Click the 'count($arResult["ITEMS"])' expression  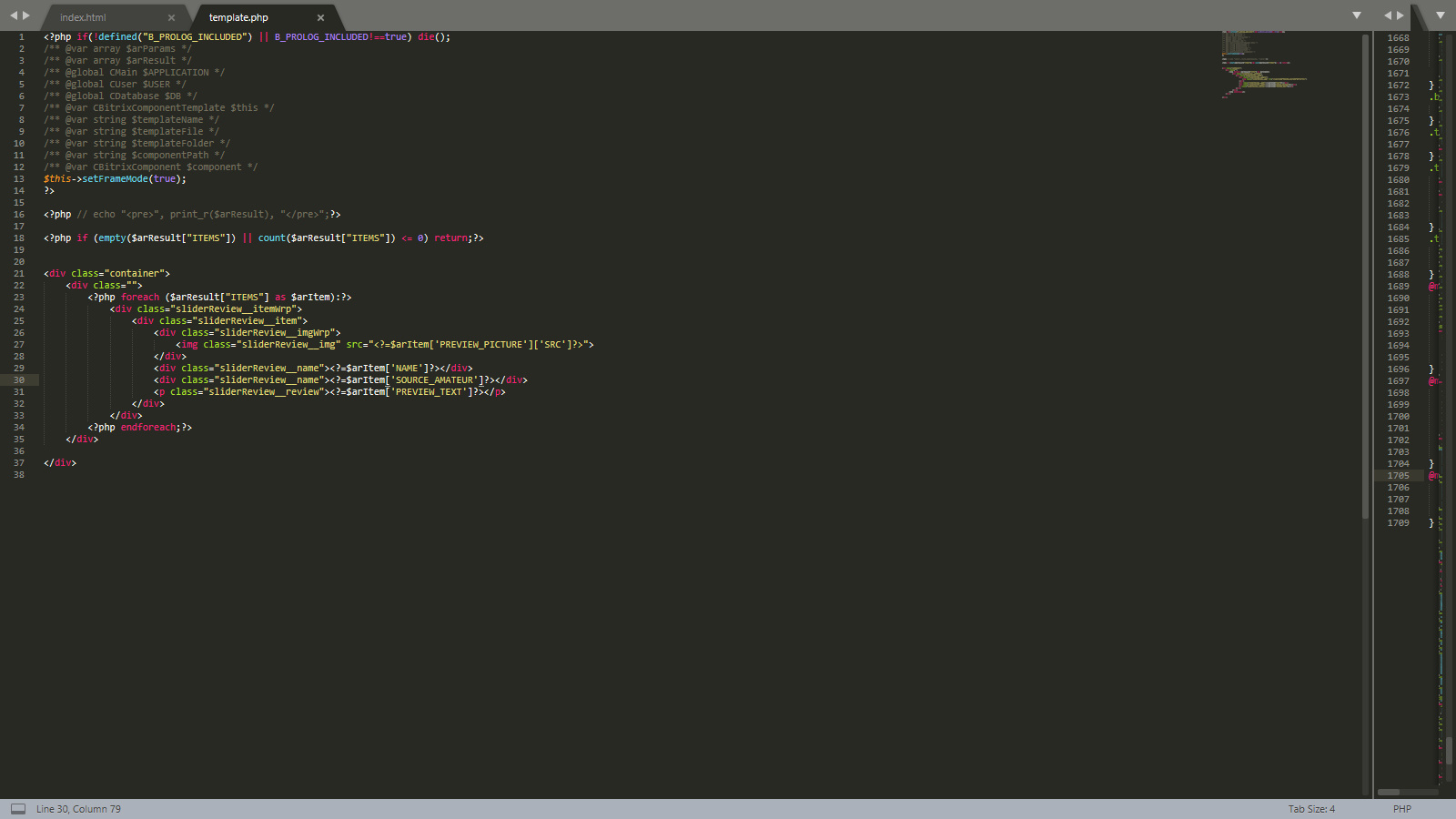pos(327,238)
